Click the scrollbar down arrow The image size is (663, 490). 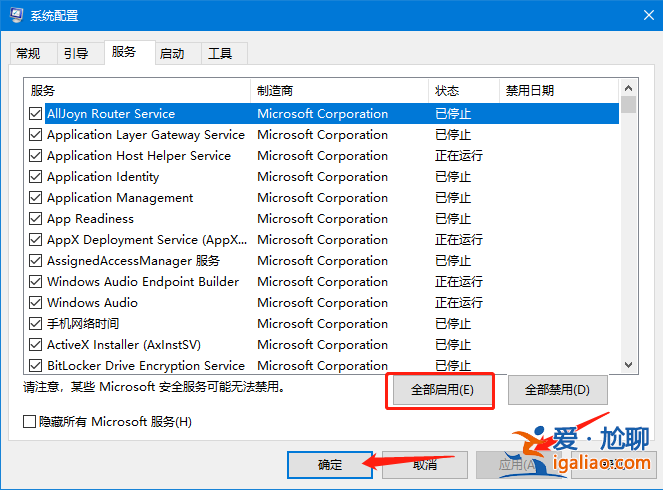628,364
